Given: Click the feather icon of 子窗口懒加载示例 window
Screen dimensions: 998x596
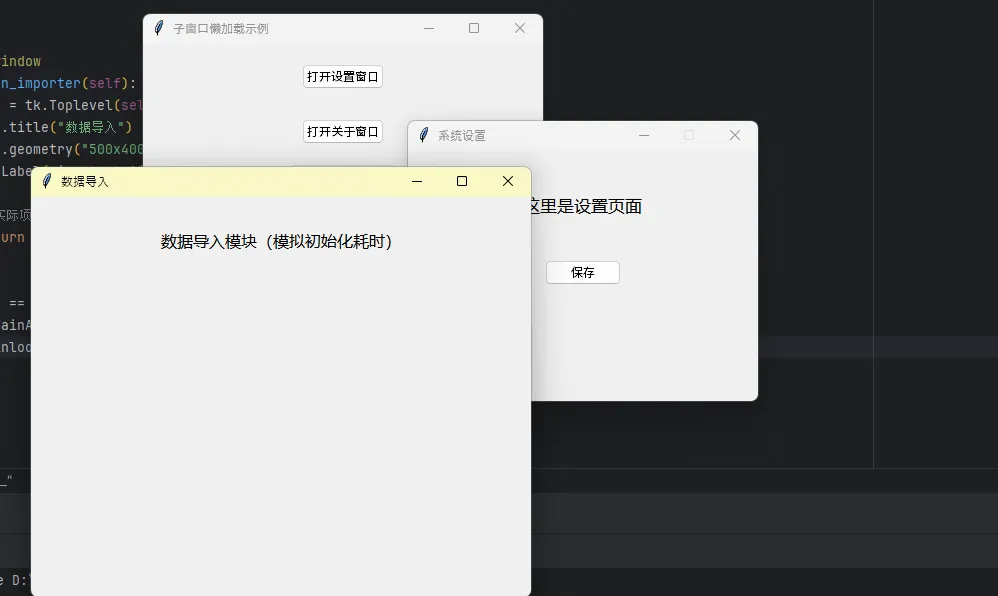Looking at the screenshot, I should coord(158,28).
